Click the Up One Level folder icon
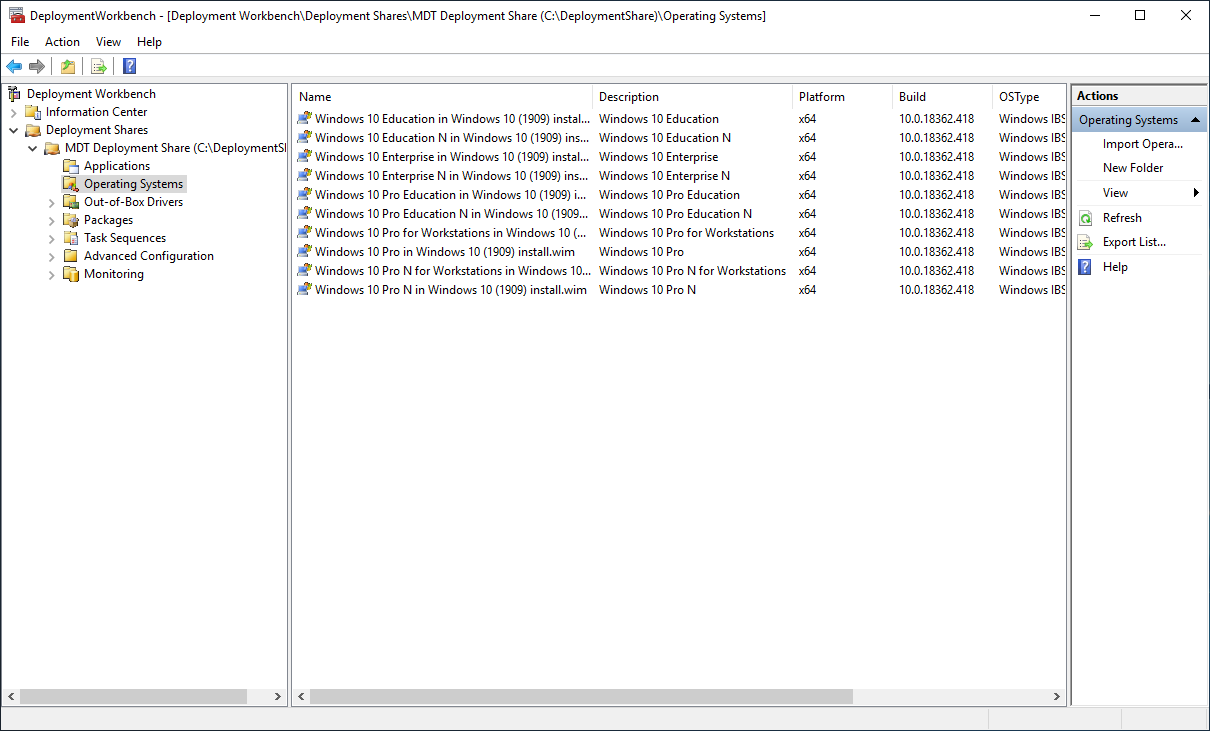Screen dimensions: 1210x731 (x=67, y=66)
